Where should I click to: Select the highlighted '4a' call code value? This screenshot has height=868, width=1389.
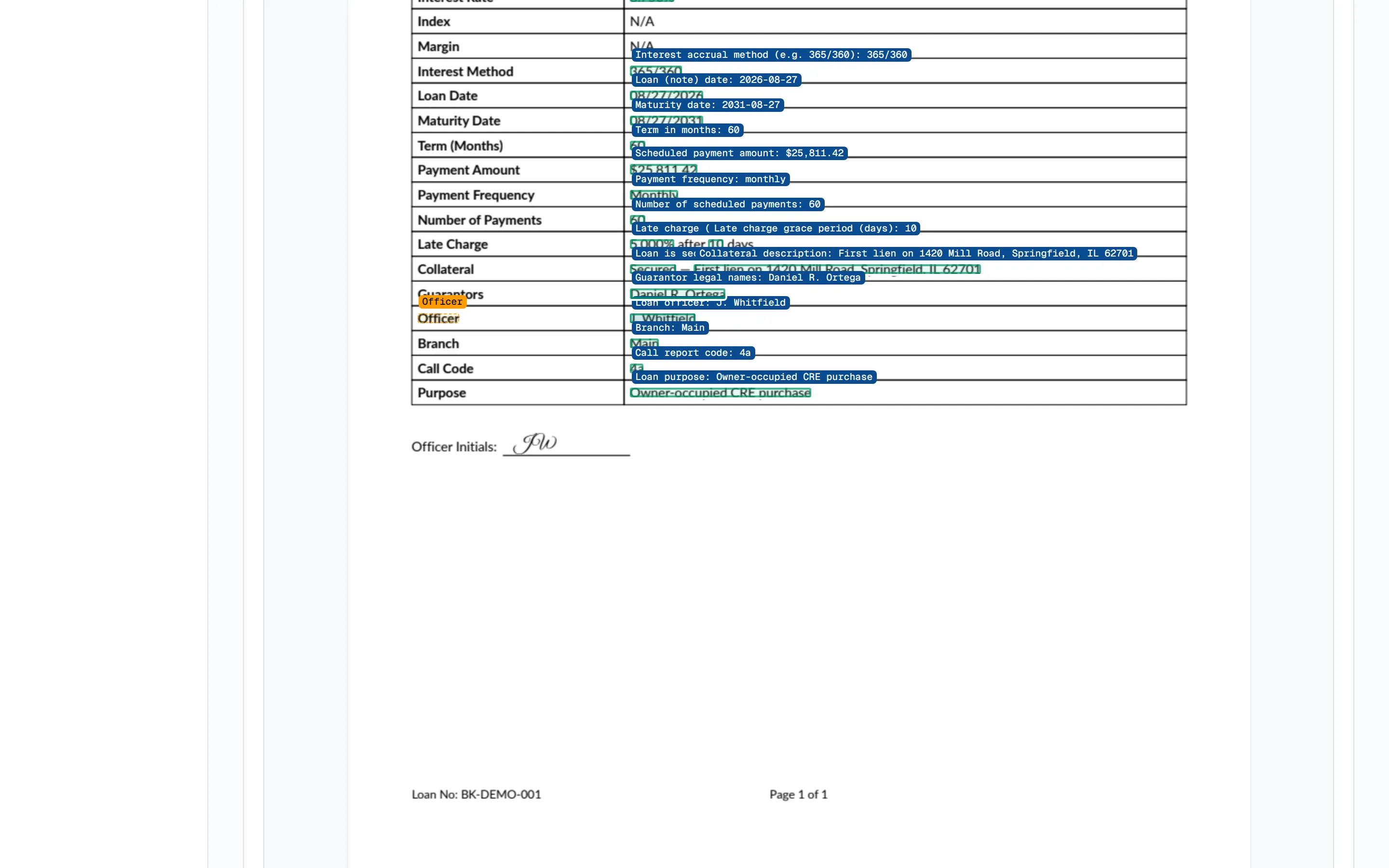pyautogui.click(x=637, y=368)
